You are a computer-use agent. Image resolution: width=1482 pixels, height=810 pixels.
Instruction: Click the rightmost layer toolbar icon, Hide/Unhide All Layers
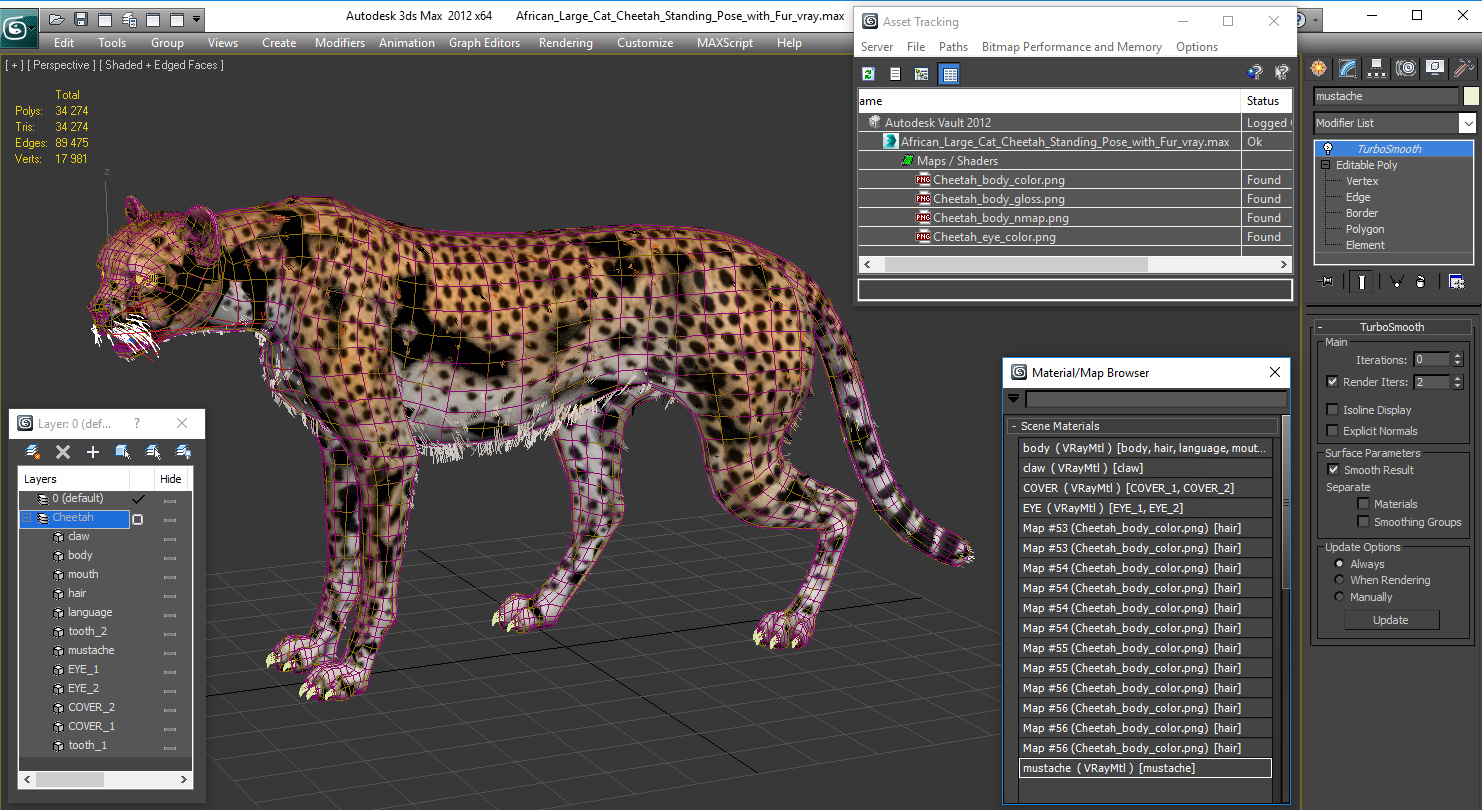(183, 452)
